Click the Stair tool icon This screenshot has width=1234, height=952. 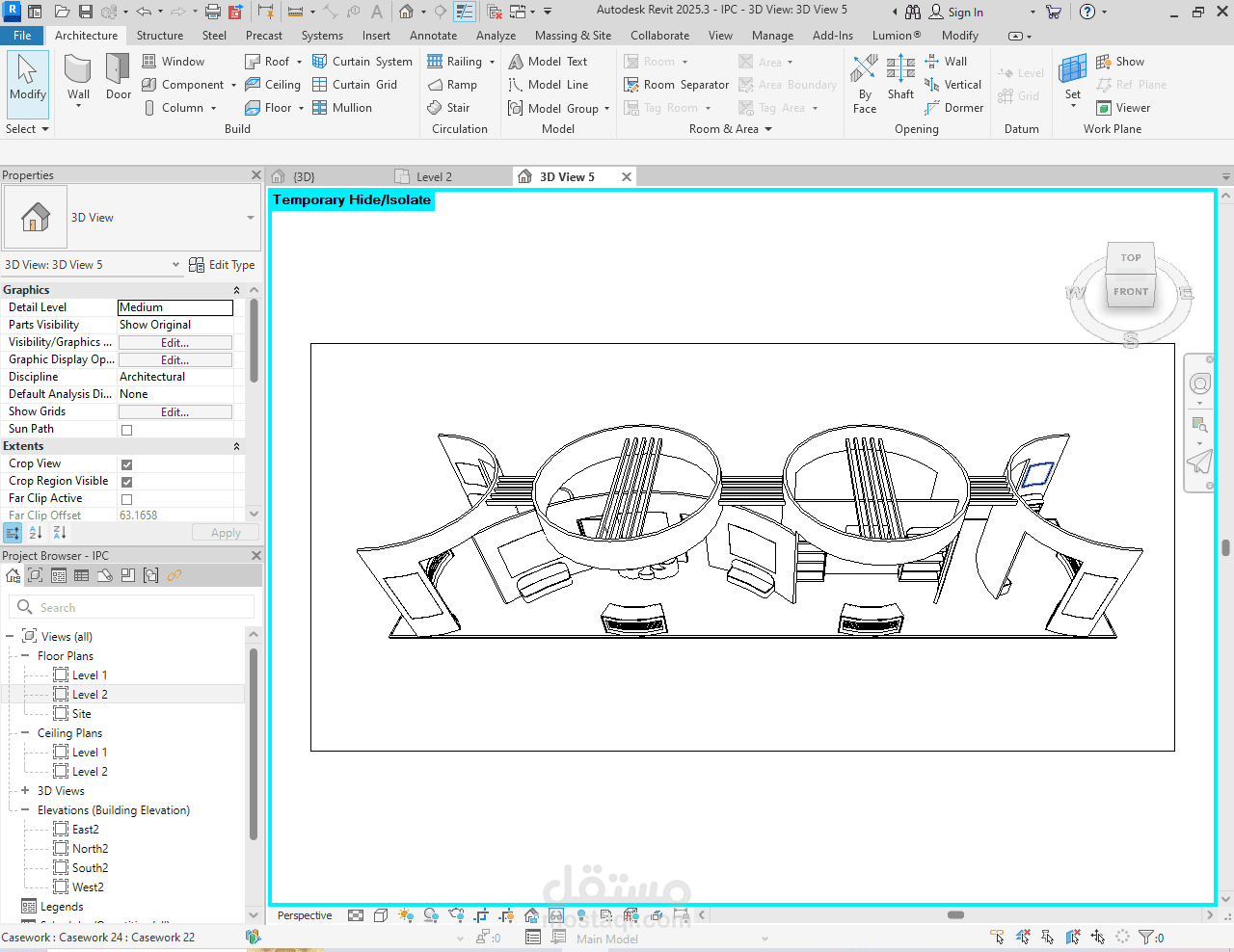tap(436, 108)
